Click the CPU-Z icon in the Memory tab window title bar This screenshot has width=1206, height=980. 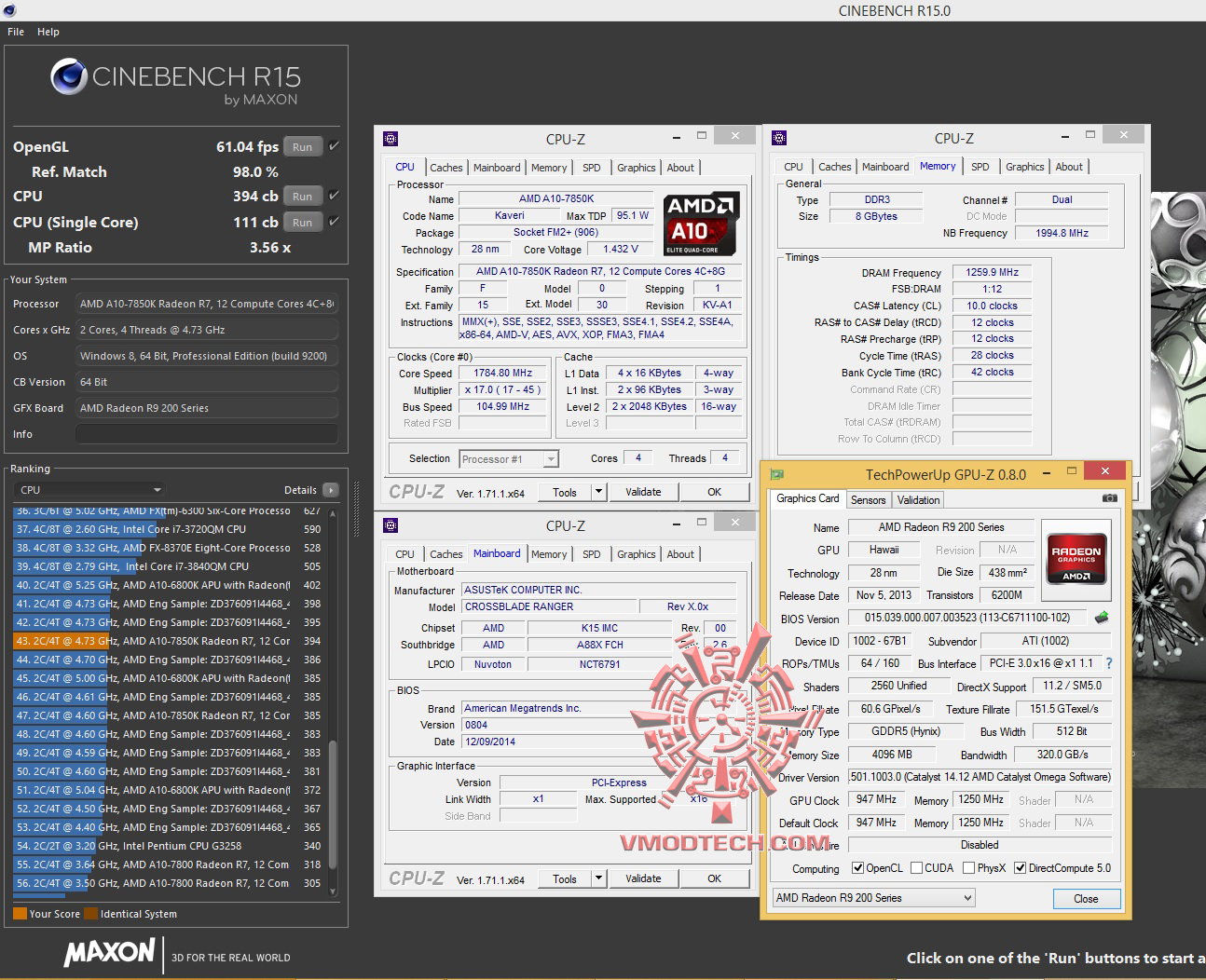779,139
